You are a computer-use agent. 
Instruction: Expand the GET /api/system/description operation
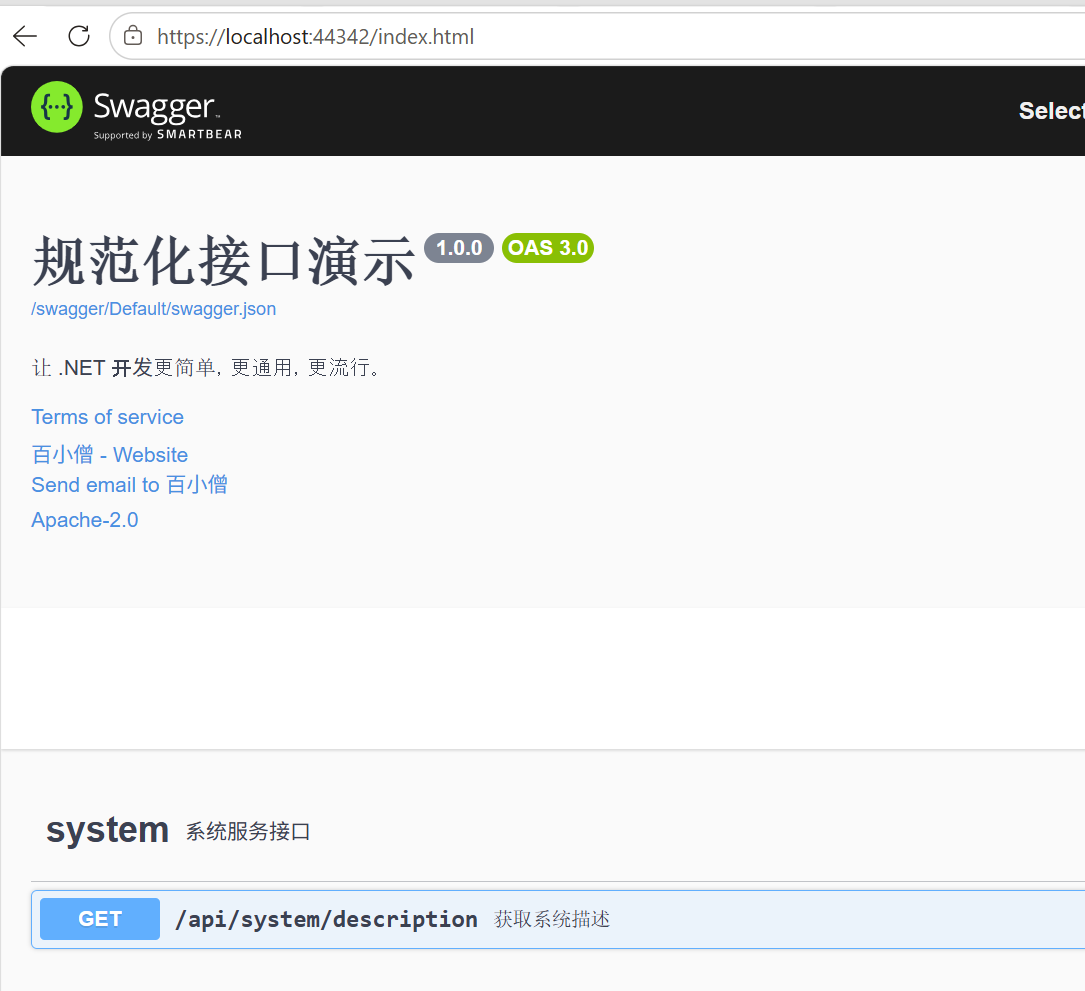(558, 919)
